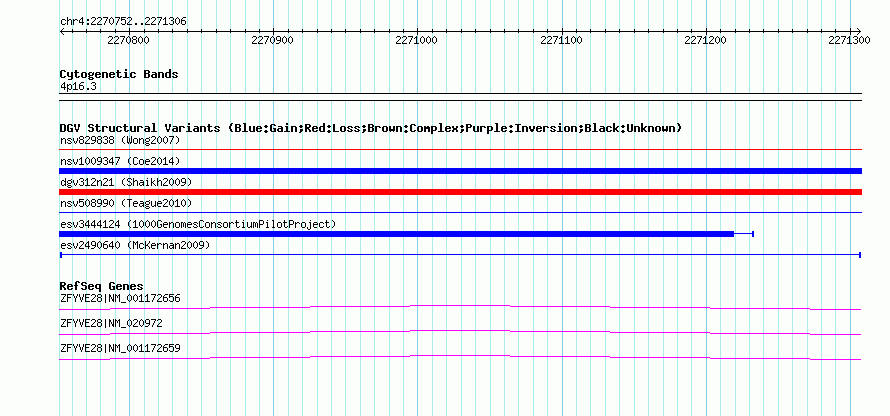Click ruler tick label 2270800
Image resolution: width=890 pixels, height=416 pixels.
[128, 40]
